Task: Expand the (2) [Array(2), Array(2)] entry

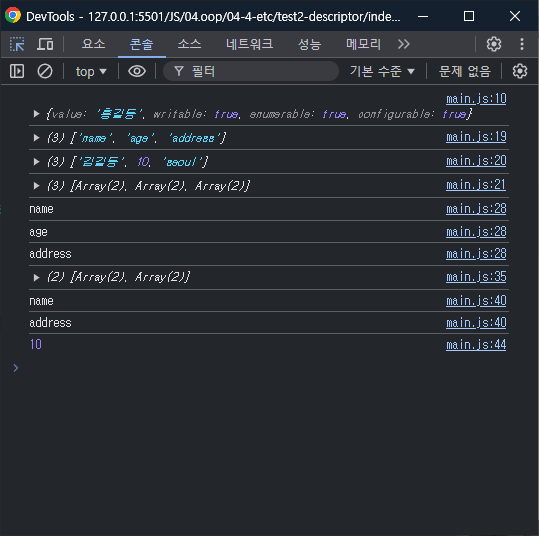Action: tap(36, 277)
